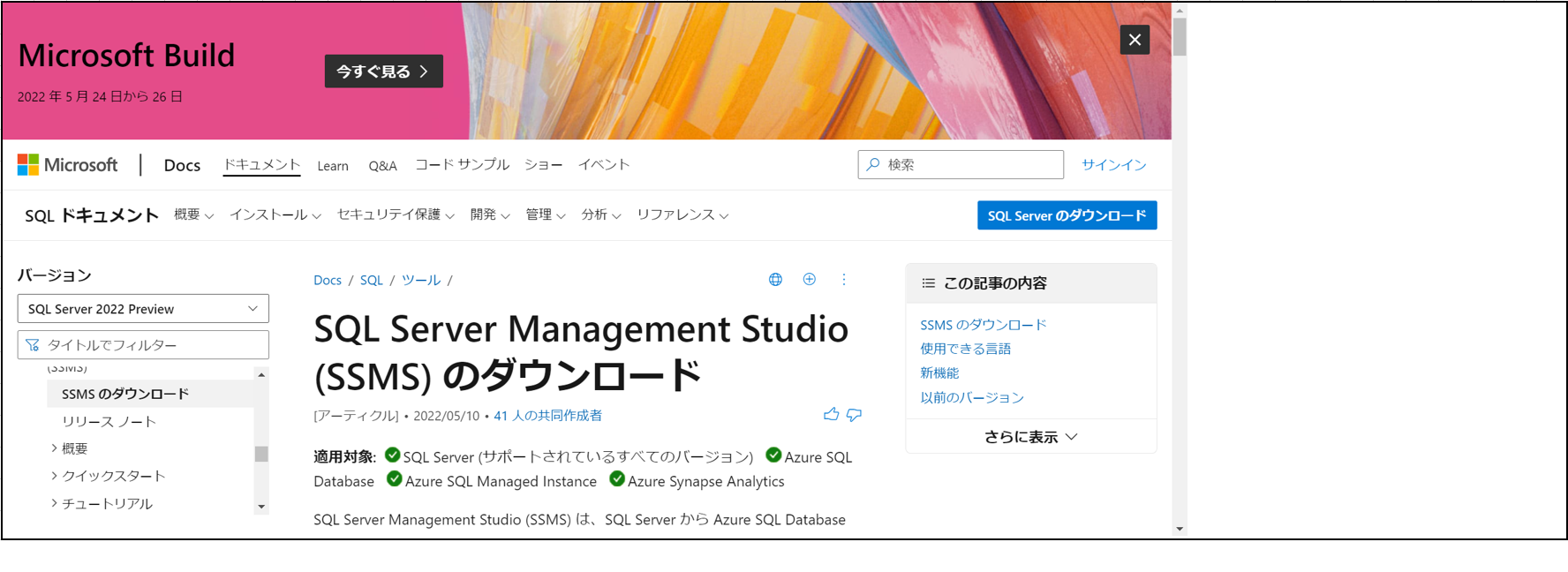
Task: Open the Docs home link
Action: pyautogui.click(x=182, y=165)
